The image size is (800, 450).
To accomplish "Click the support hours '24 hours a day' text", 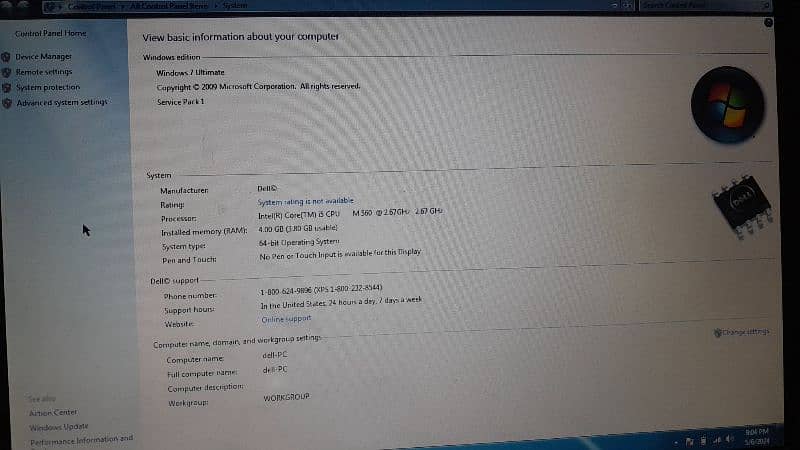I will (x=341, y=303).
